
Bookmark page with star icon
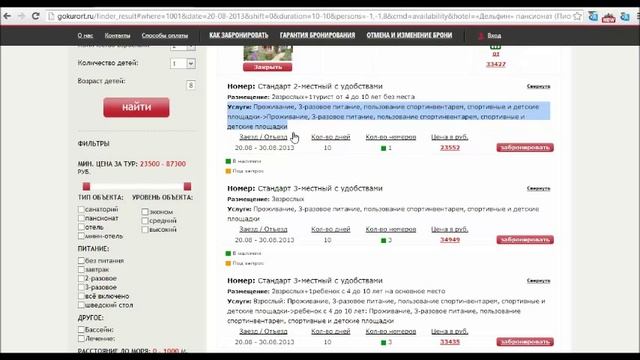tap(577, 16)
